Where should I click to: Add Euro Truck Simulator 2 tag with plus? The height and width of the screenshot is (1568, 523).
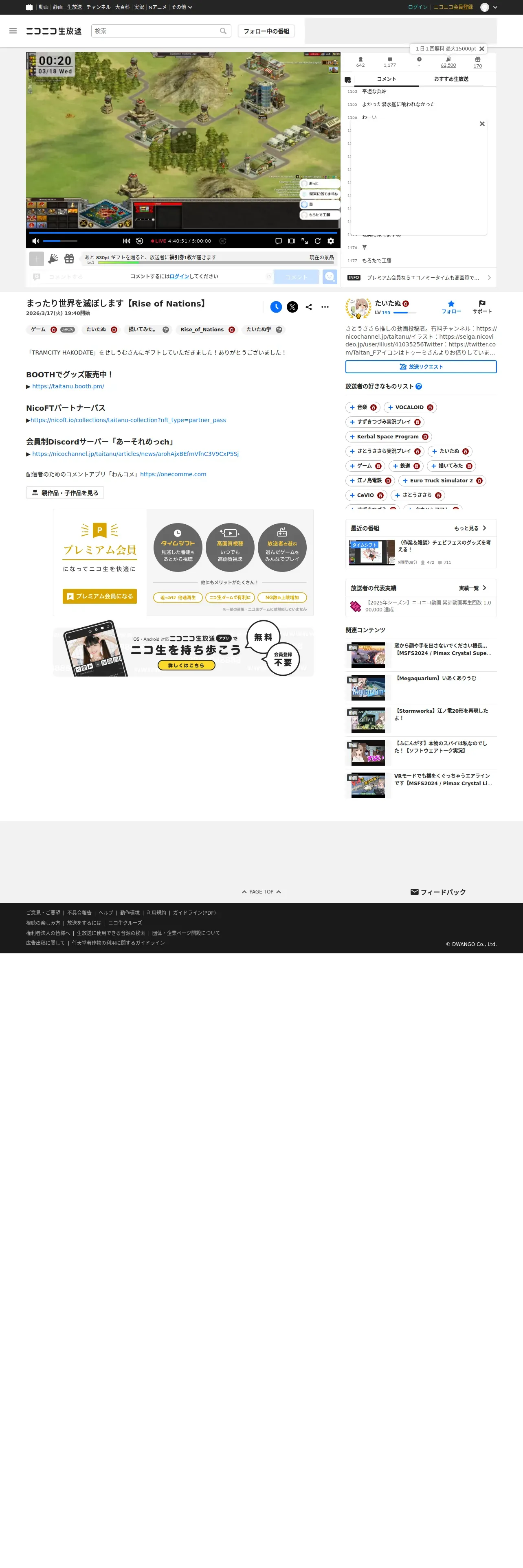[x=405, y=480]
